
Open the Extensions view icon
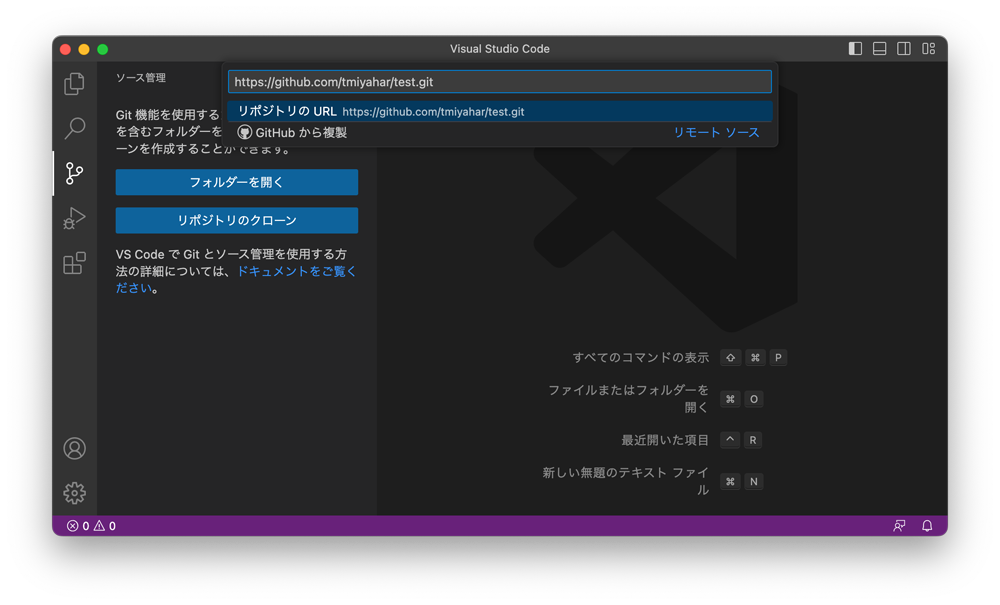[x=74, y=263]
